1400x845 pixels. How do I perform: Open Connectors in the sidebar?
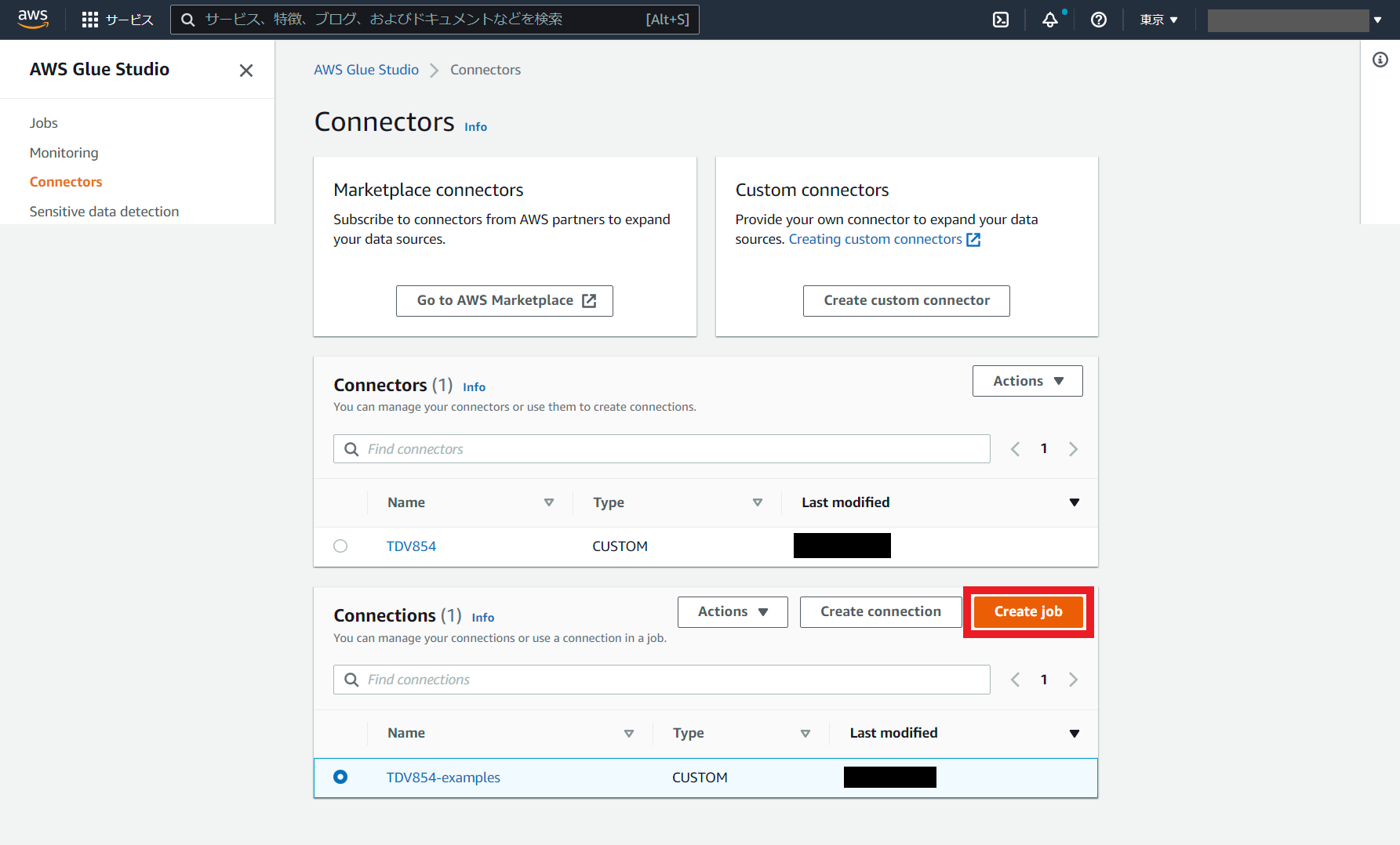coord(66,182)
